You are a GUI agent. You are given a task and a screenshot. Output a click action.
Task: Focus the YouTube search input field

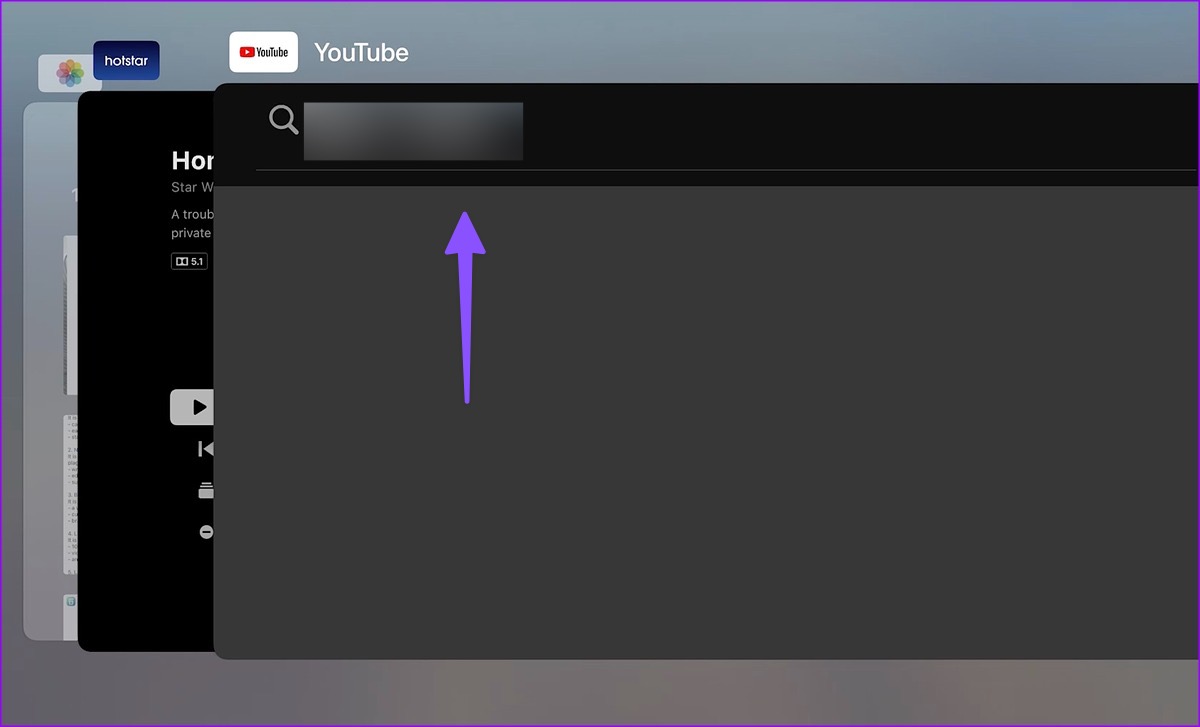click(413, 131)
